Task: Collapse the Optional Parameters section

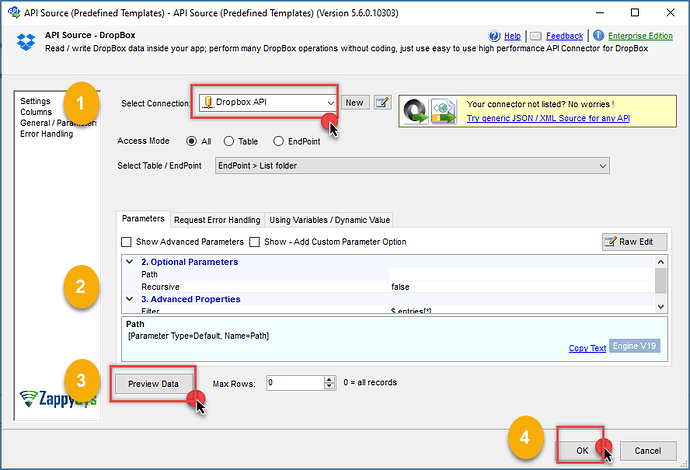Action: pos(129,262)
